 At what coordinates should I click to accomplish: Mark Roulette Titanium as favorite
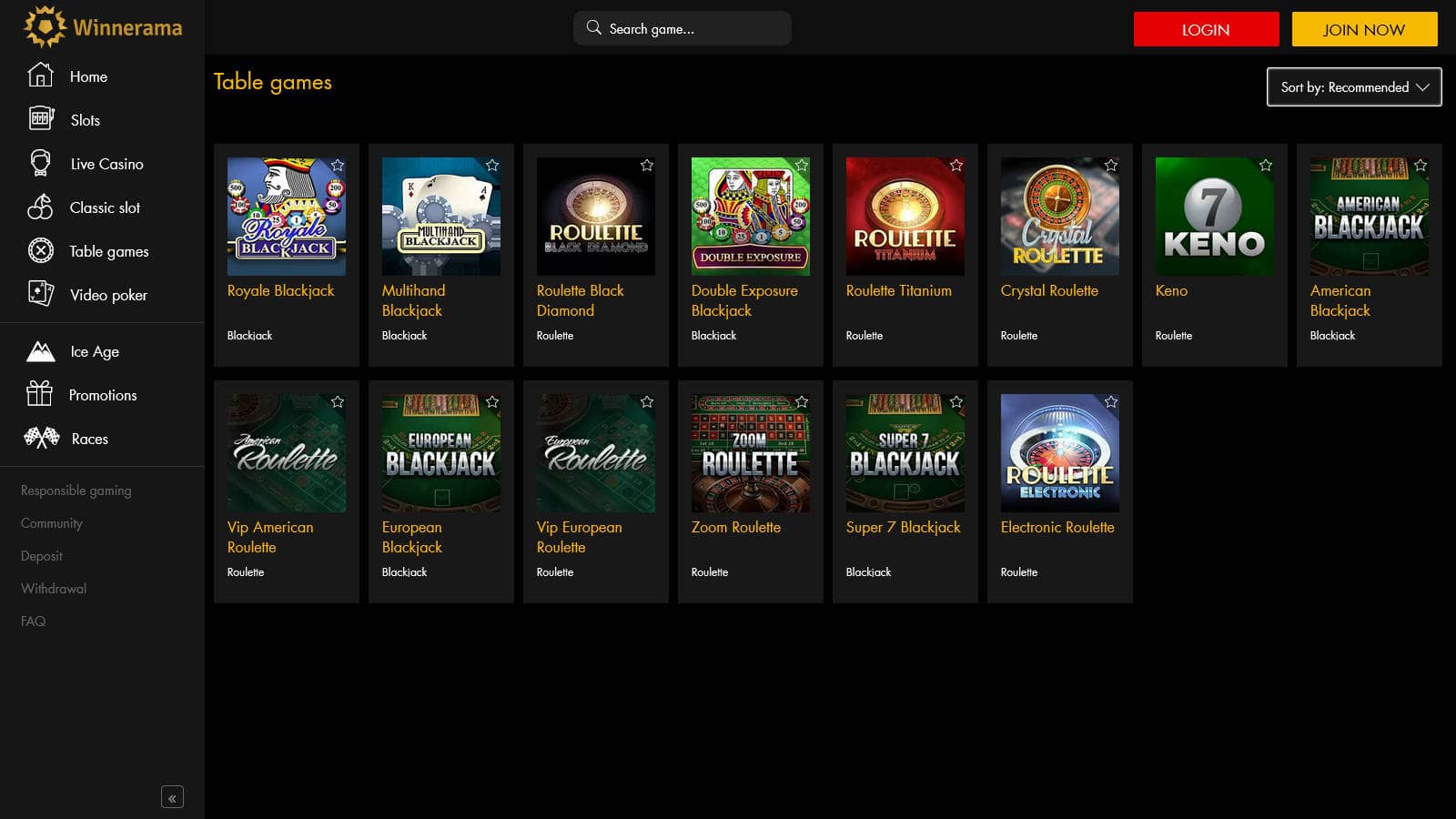(x=956, y=166)
